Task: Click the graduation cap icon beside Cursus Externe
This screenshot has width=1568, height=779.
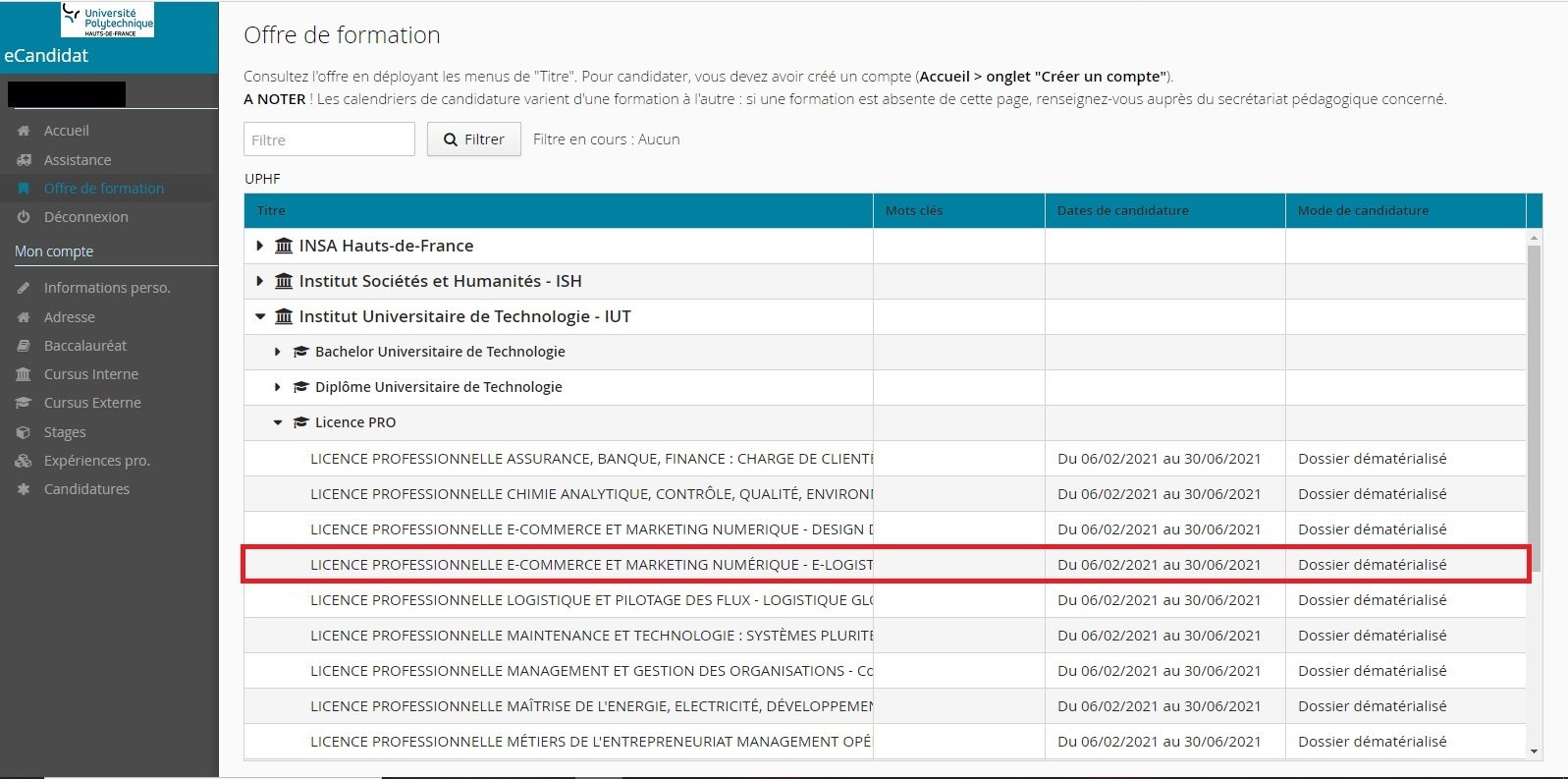Action: click(x=24, y=403)
